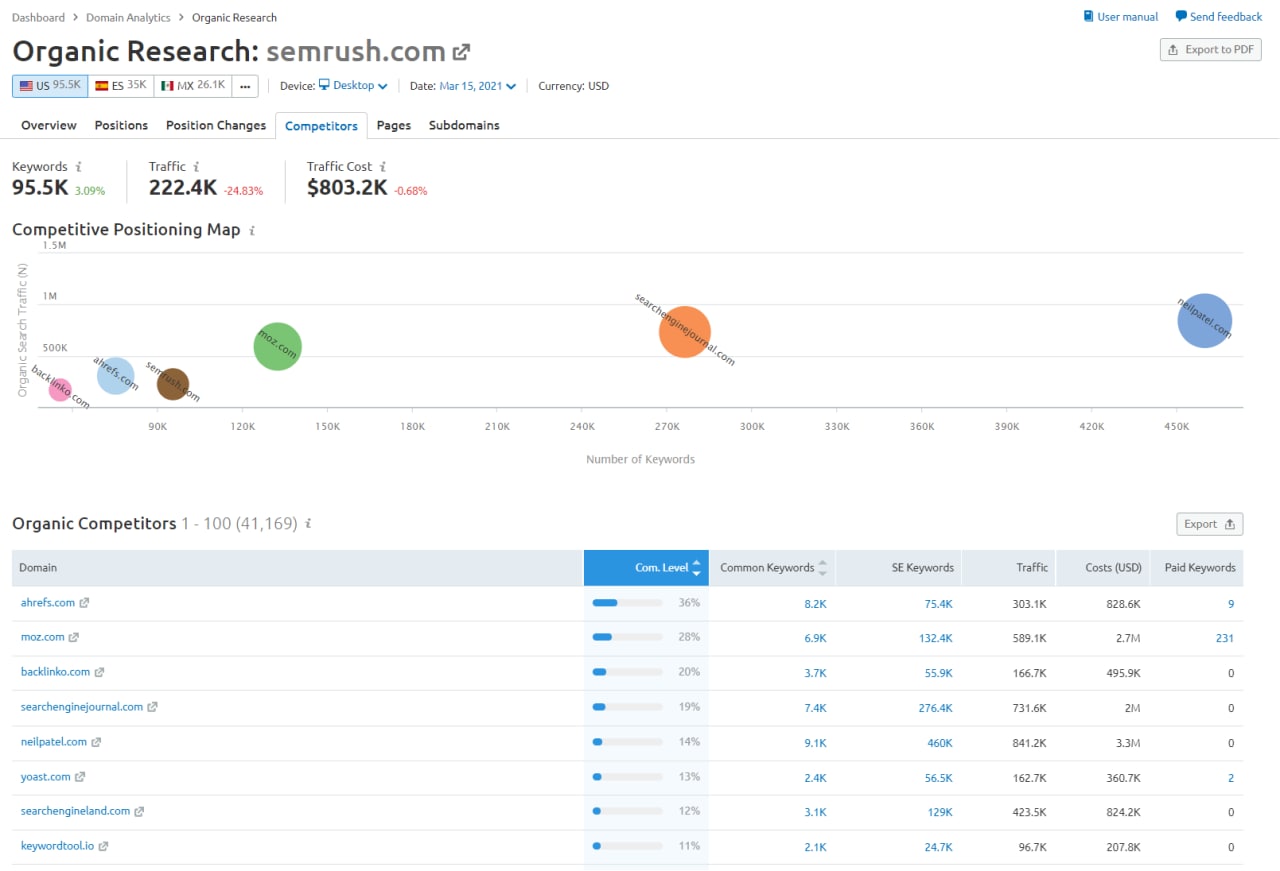
Task: Click 24.7K SE keywords for keywordtool.io
Action: (939, 847)
